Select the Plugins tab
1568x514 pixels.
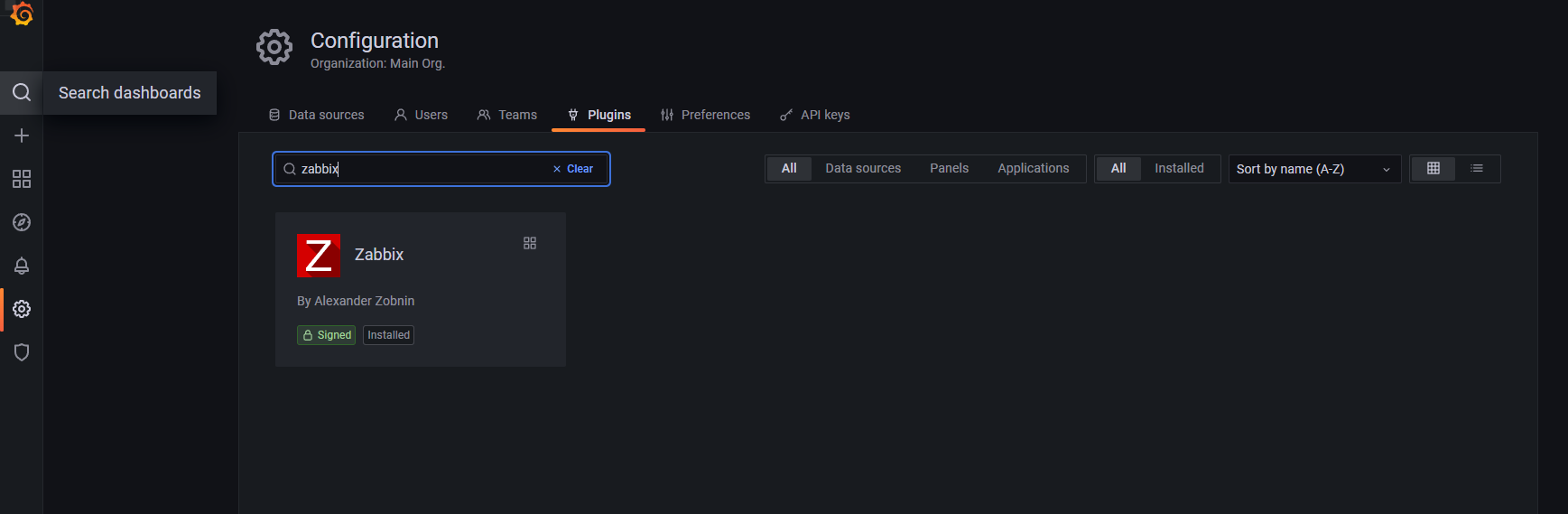tap(599, 115)
